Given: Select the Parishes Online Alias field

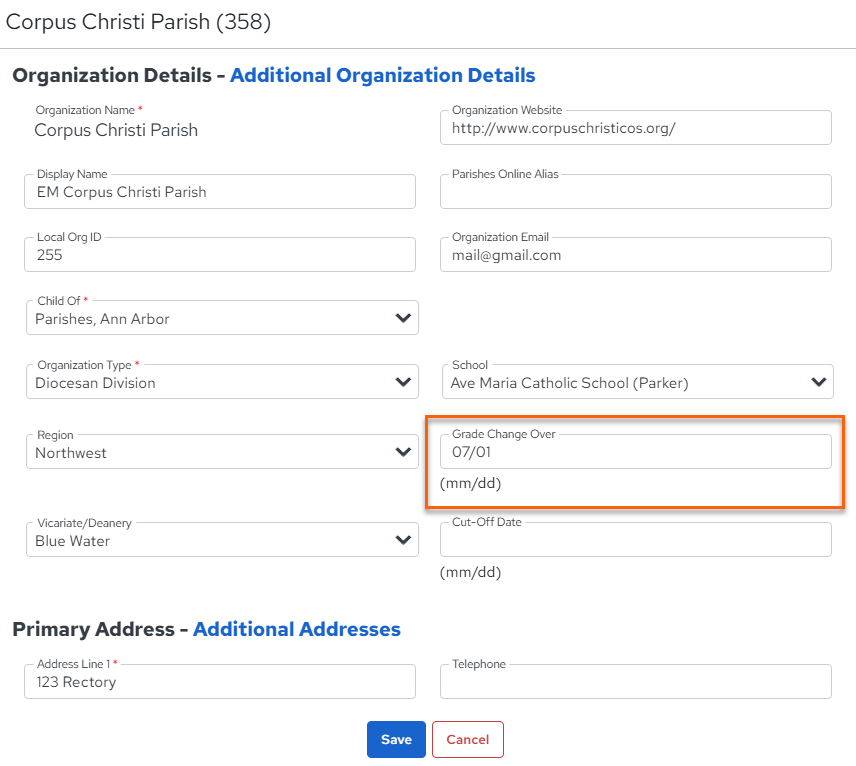Looking at the screenshot, I should click(636, 192).
